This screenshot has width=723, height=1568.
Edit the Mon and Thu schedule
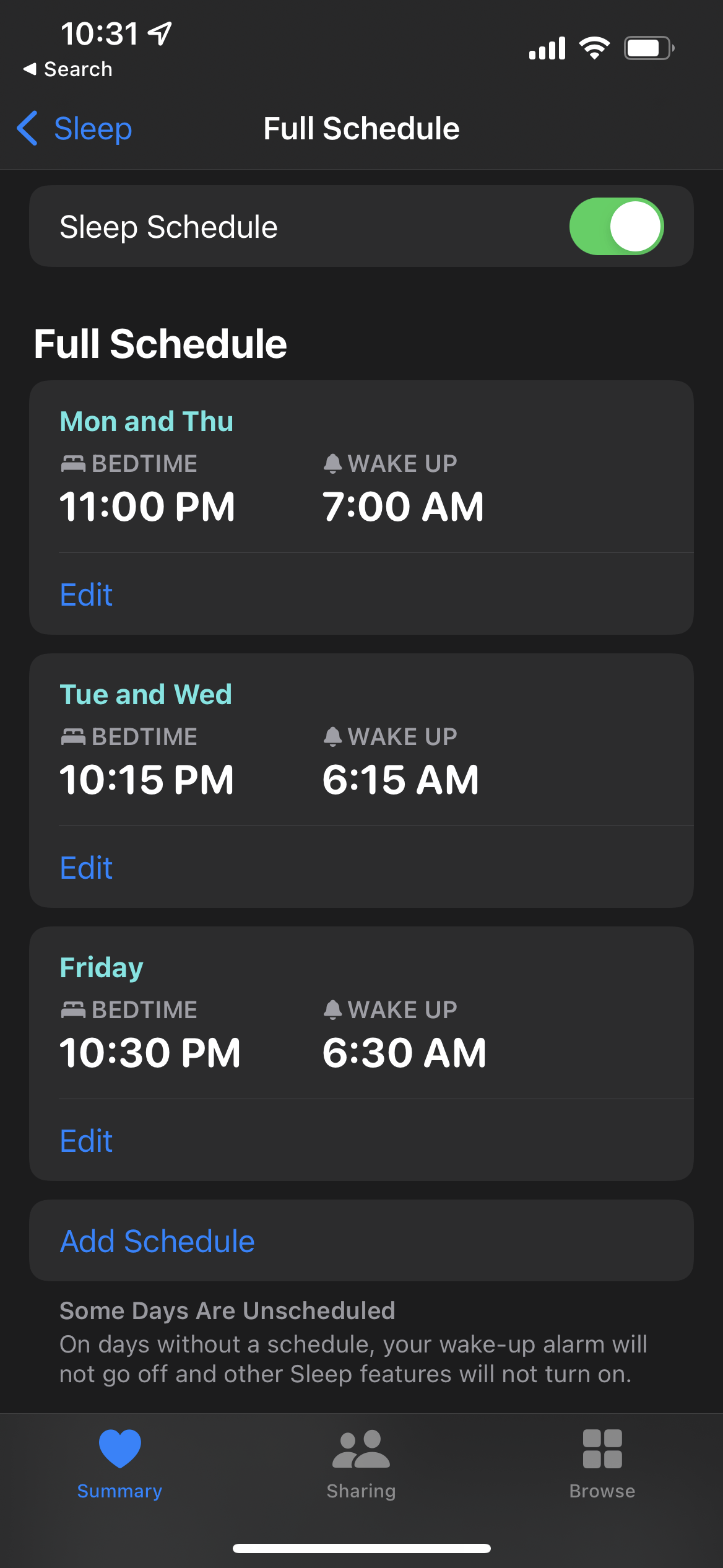[86, 595]
